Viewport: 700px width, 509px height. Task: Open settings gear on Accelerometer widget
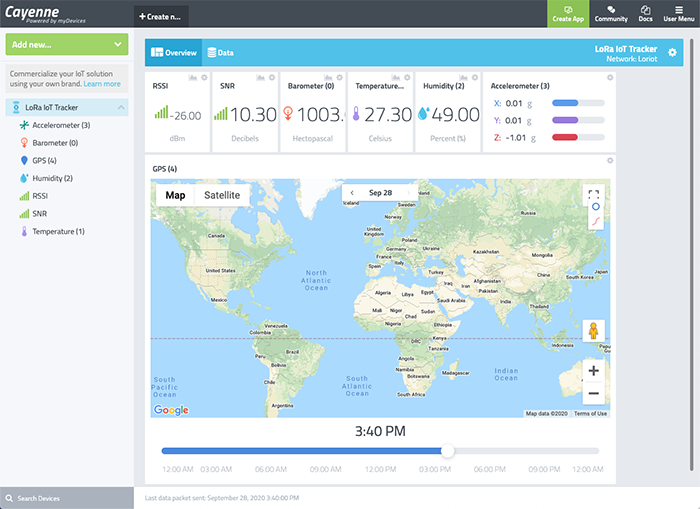coord(610,78)
